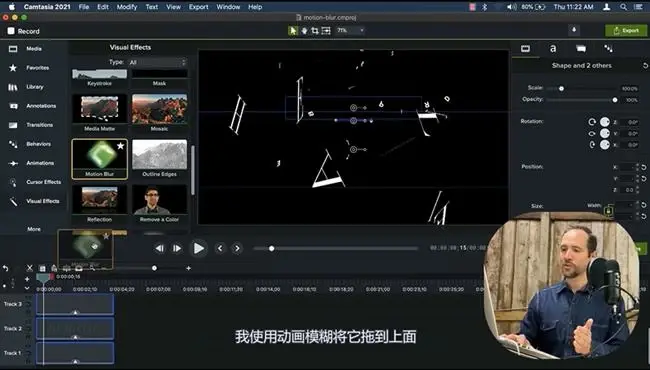Click the Z rotation dial
The height and width of the screenshot is (370, 650).
(x=604, y=122)
